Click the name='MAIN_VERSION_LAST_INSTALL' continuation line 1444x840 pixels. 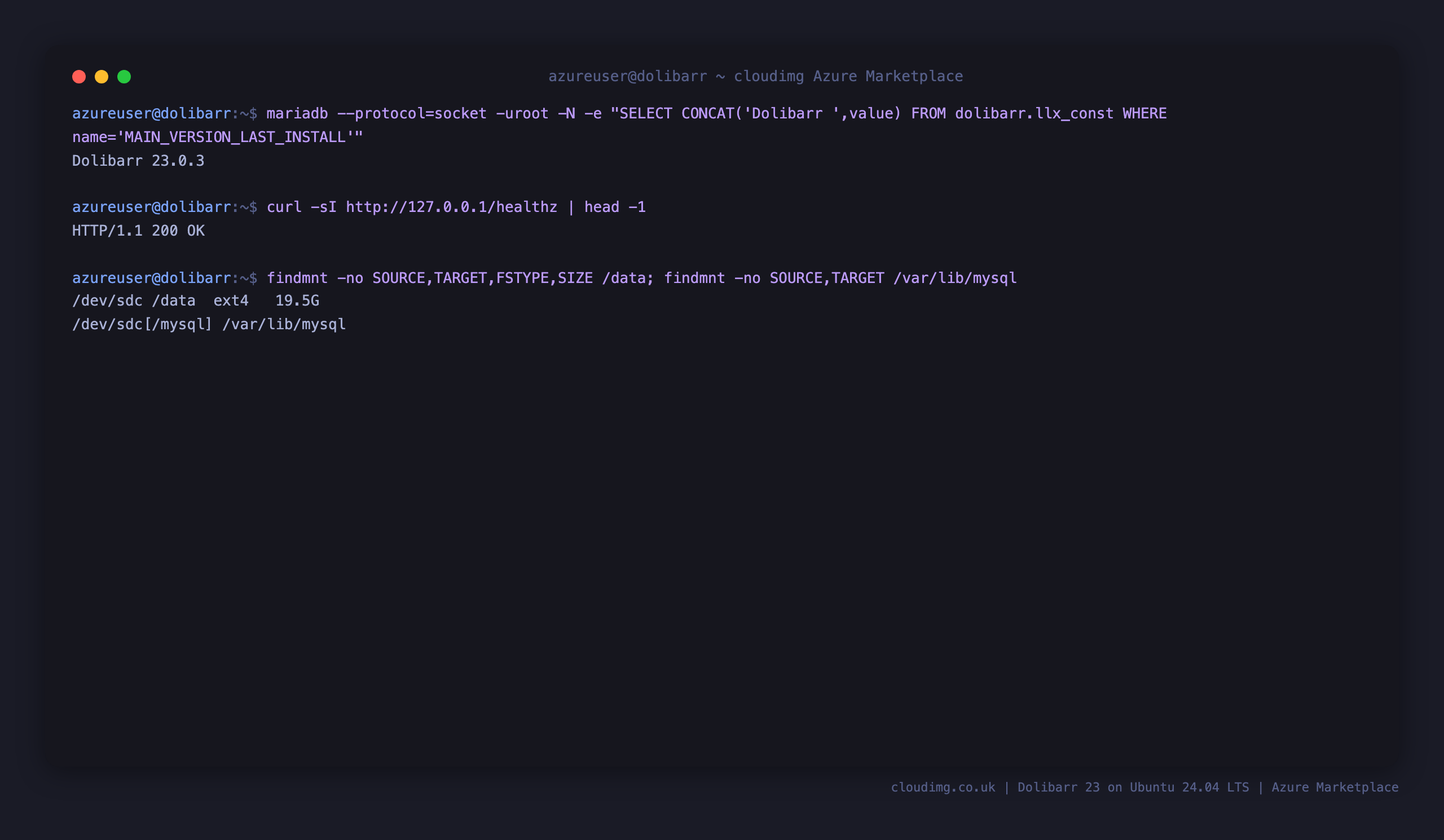(x=218, y=138)
